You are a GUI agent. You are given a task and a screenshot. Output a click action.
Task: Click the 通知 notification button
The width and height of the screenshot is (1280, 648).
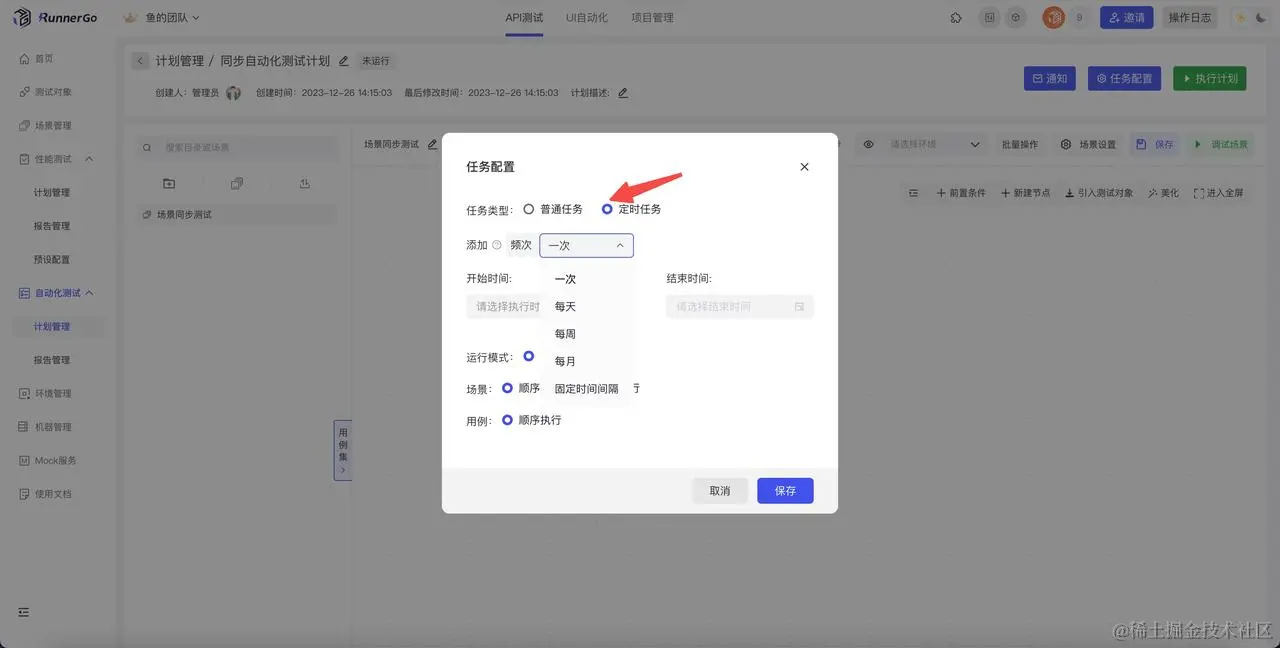(x=1049, y=78)
